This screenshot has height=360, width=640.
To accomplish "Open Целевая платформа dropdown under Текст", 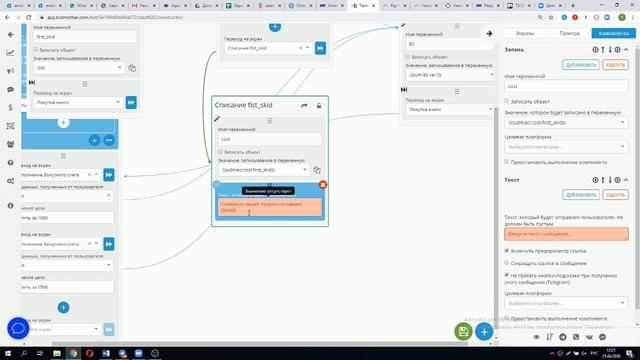I will click(566, 303).
